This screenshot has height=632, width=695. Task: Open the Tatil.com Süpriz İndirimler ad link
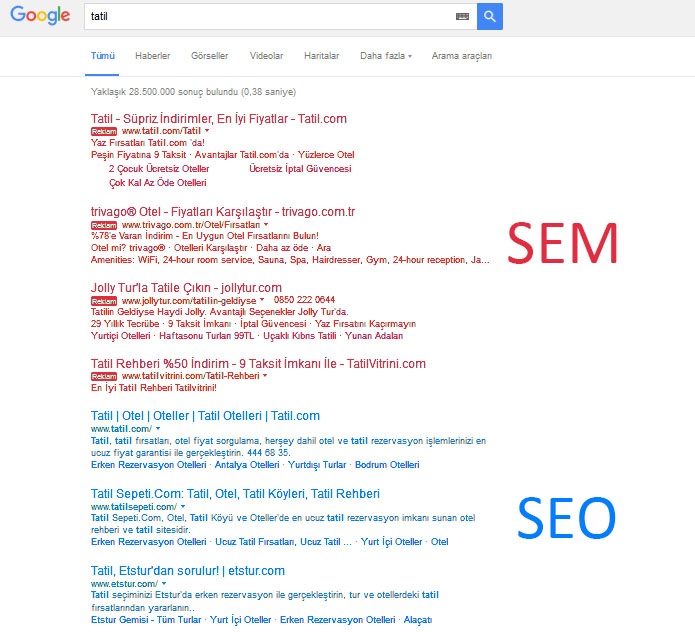coord(218,118)
